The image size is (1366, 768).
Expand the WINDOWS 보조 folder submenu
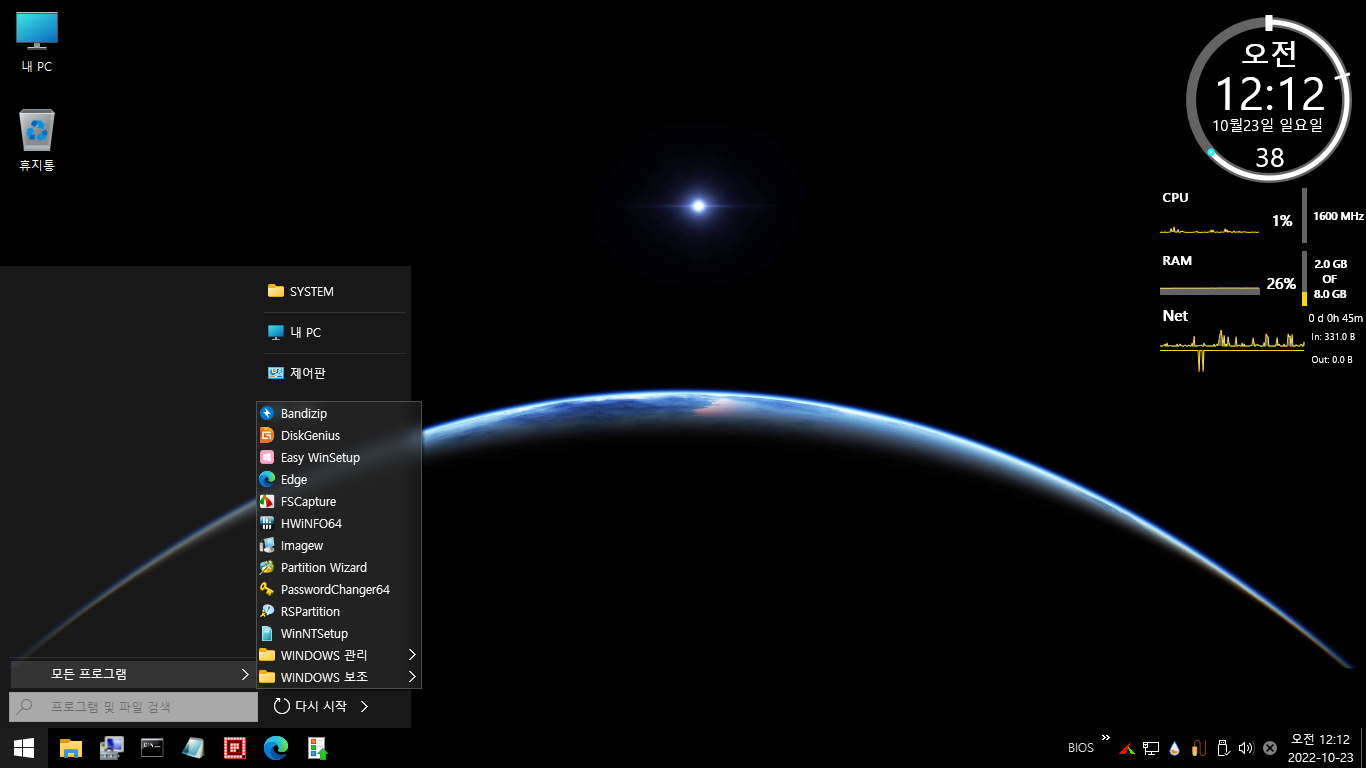[x=339, y=677]
